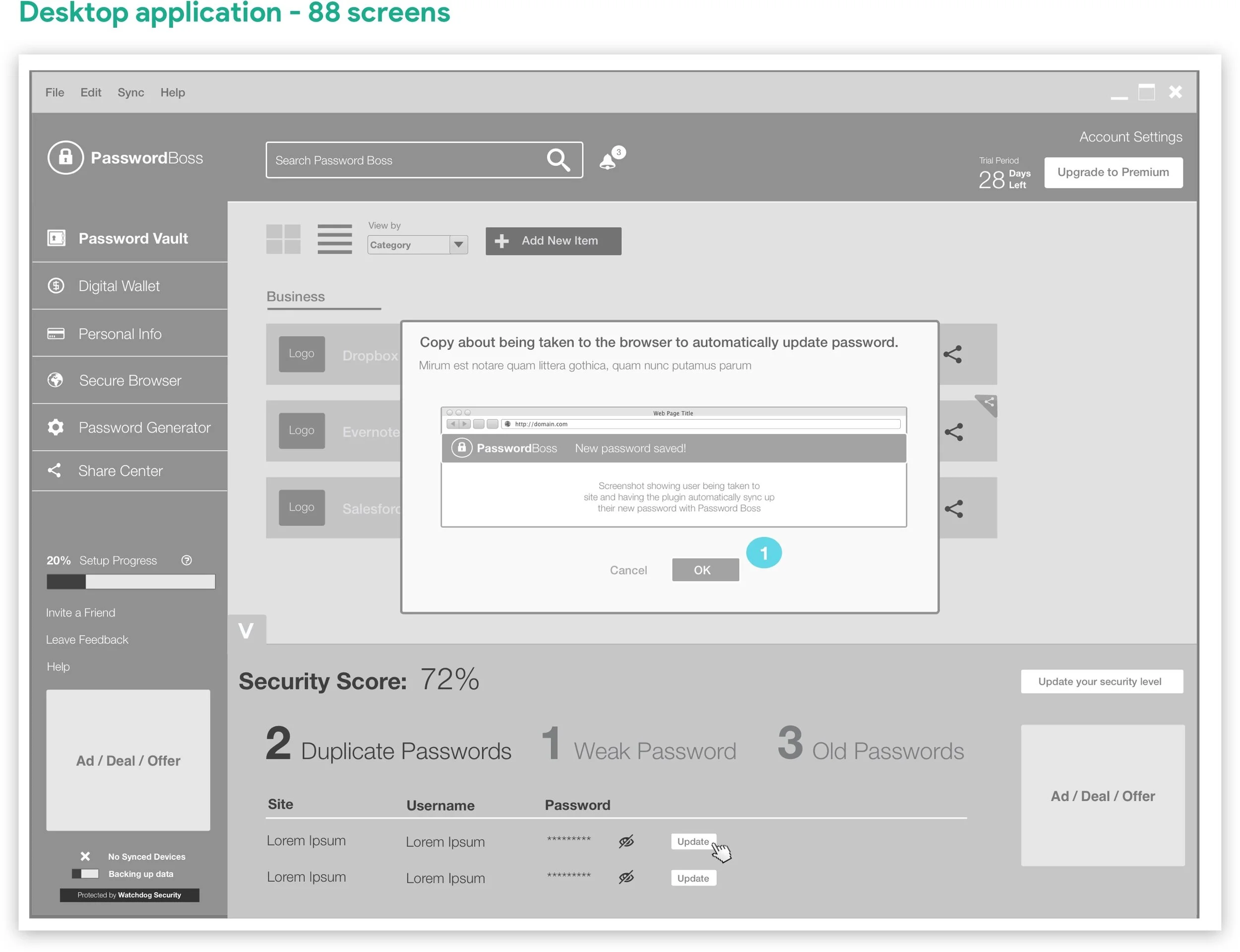Cancel the update password dialog
The image size is (1240, 952).
click(x=628, y=570)
